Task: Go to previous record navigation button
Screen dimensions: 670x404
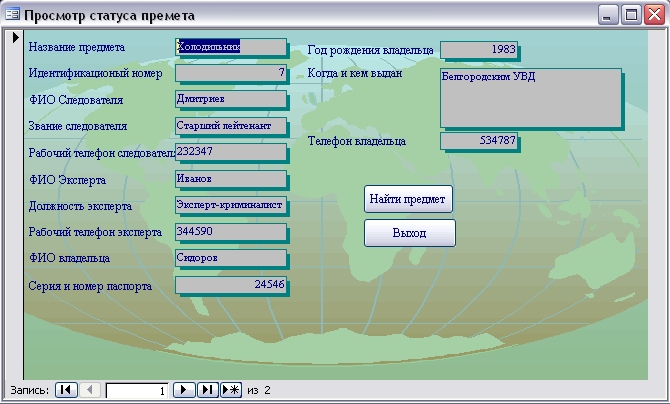Action: [90, 390]
